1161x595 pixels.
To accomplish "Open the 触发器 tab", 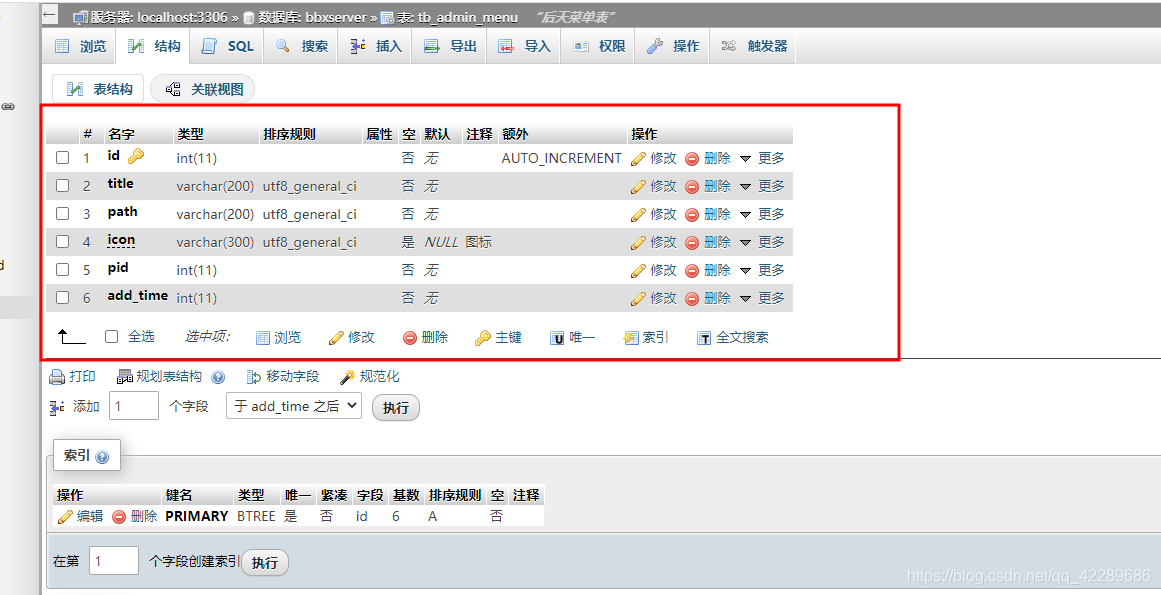I will [x=753, y=46].
